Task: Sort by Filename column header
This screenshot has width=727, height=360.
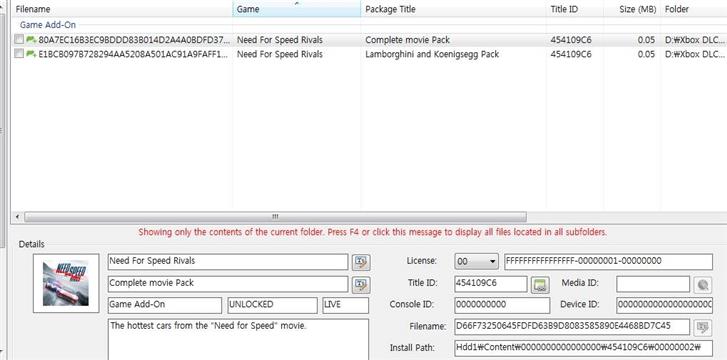Action: pos(122,9)
